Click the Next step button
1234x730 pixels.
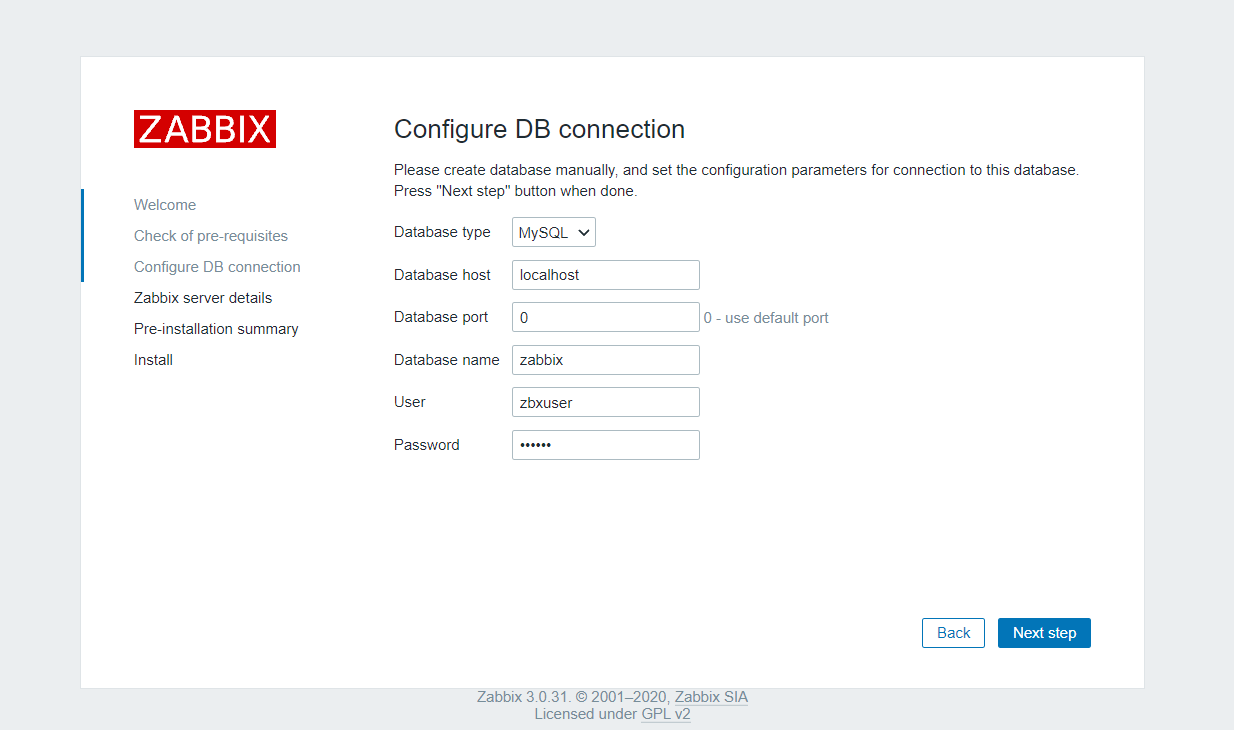click(1044, 633)
